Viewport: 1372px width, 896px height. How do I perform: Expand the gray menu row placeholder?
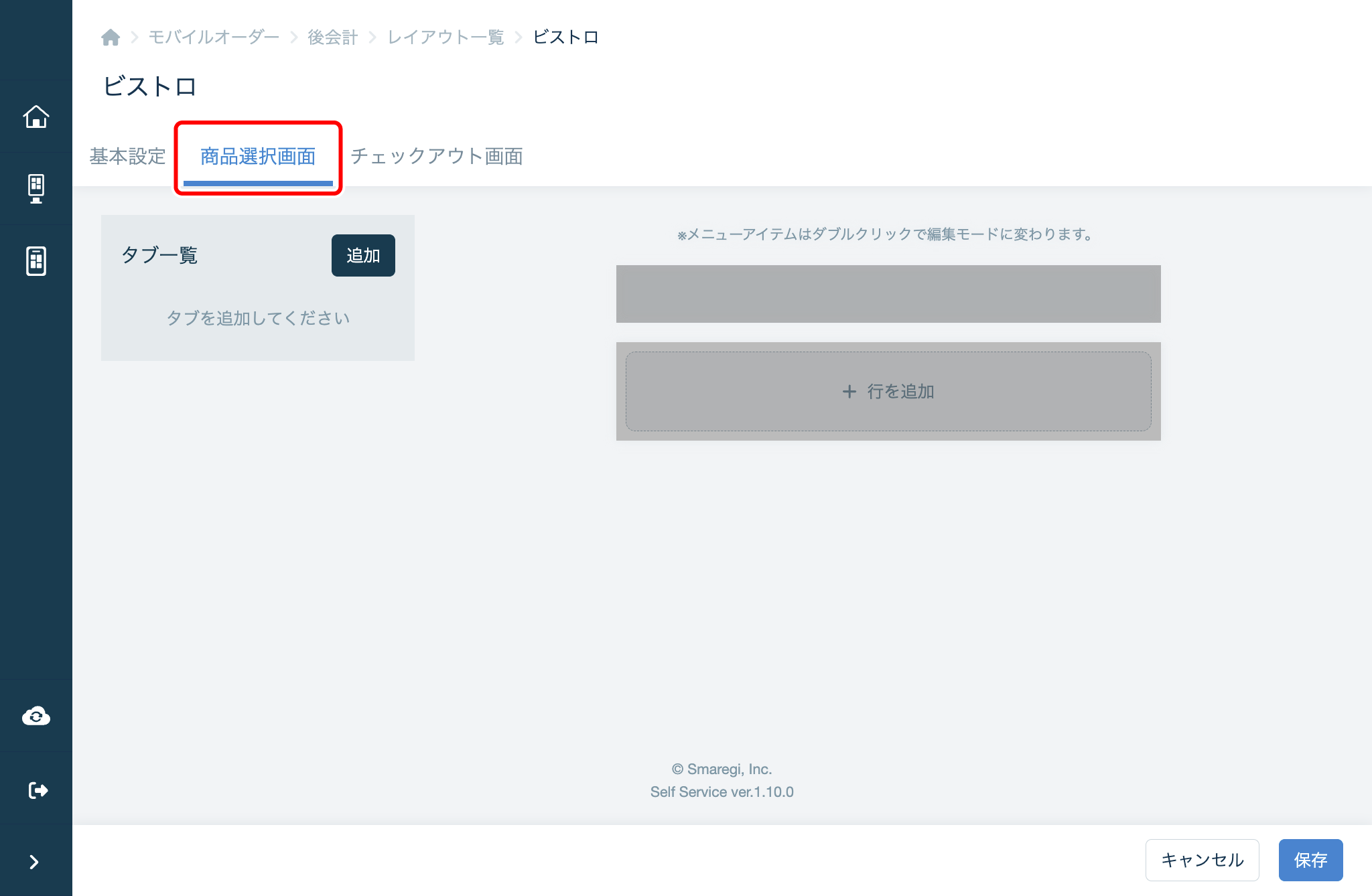point(888,293)
